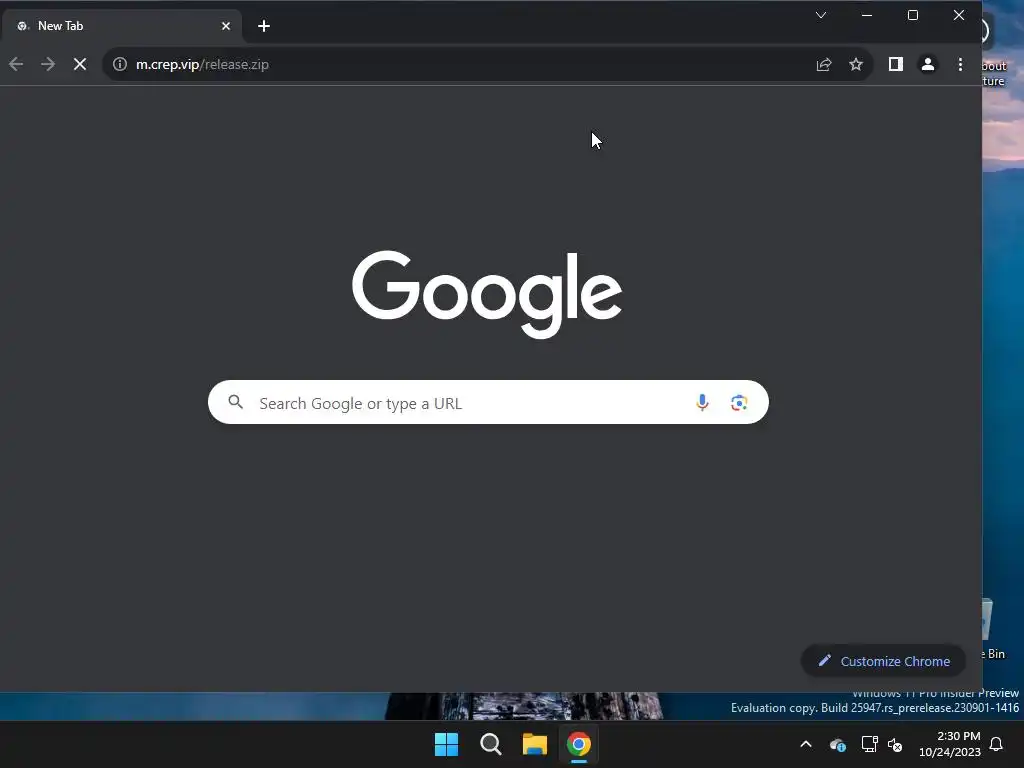Toggle the Chrome side panel
The width and height of the screenshot is (1024, 768).
point(895,64)
